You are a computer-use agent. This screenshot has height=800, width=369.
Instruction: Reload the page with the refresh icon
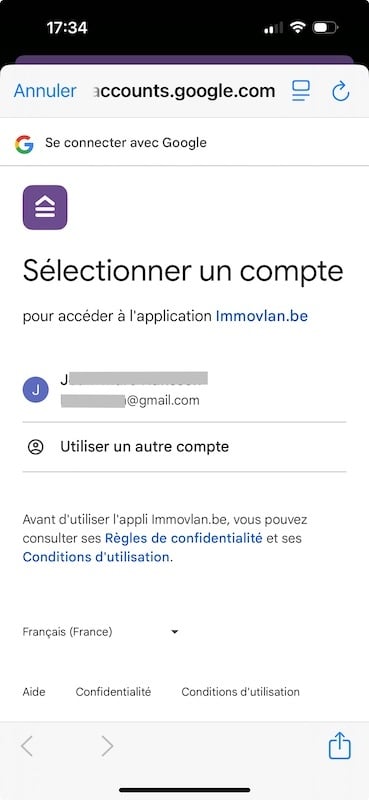coord(340,92)
